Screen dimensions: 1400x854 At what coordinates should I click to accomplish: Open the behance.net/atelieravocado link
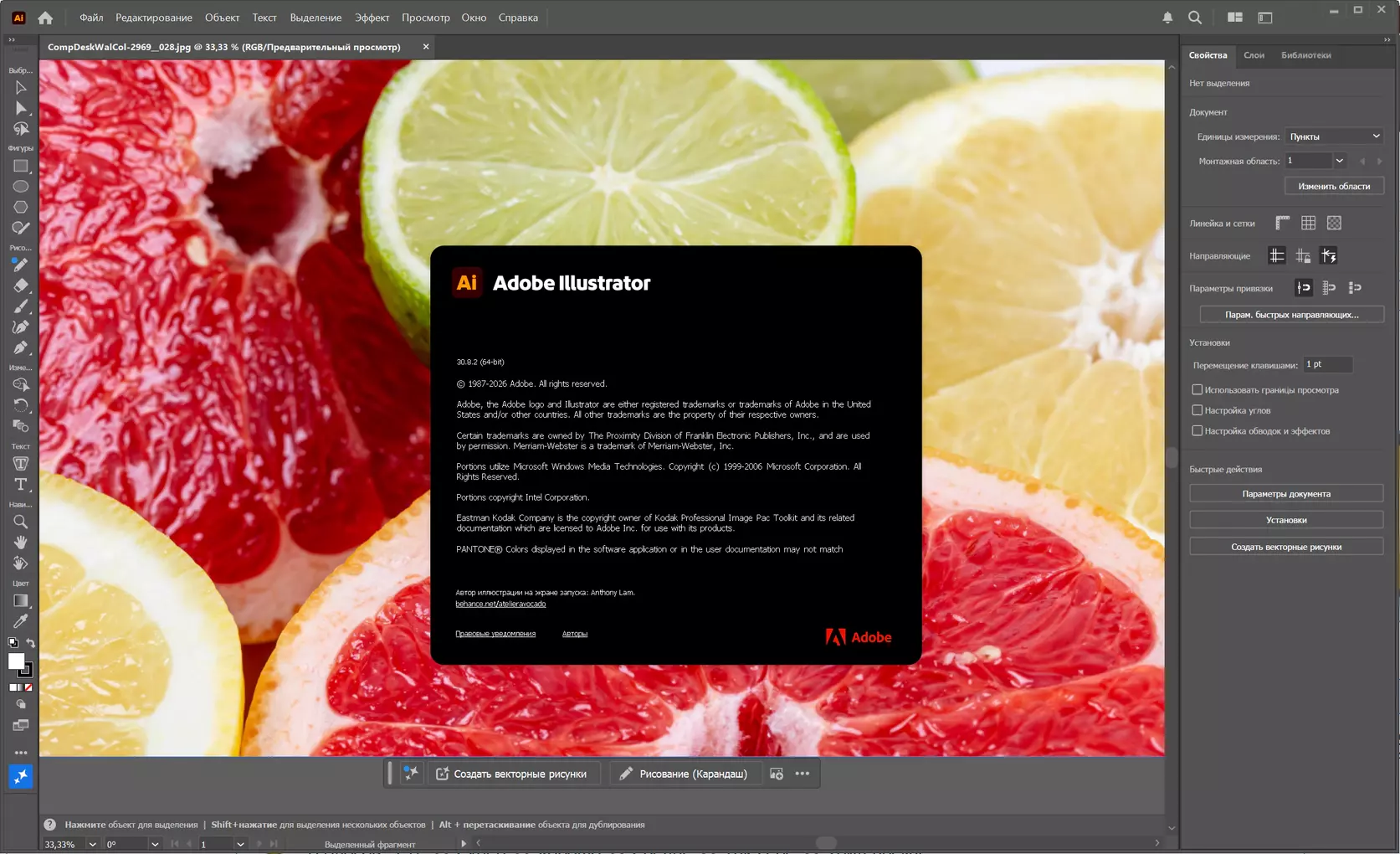pos(500,604)
